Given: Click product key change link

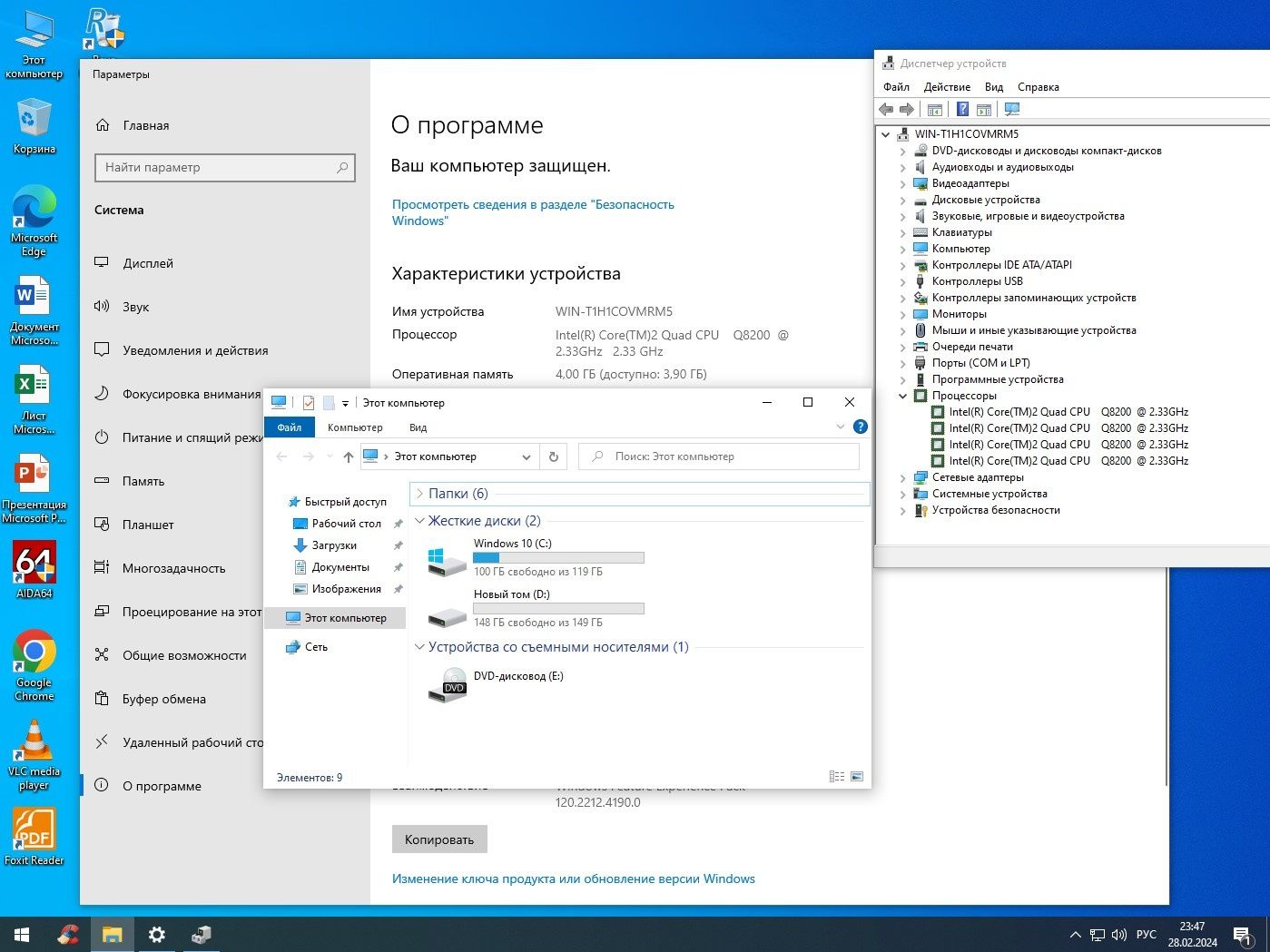Looking at the screenshot, I should (574, 878).
